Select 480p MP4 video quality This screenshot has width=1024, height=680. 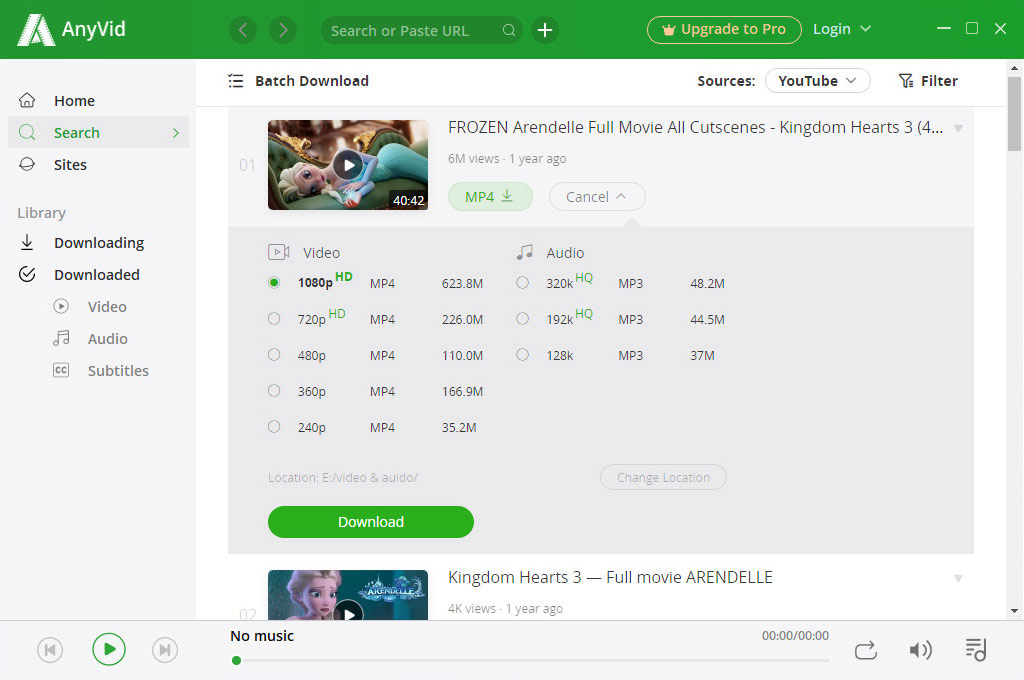point(274,355)
